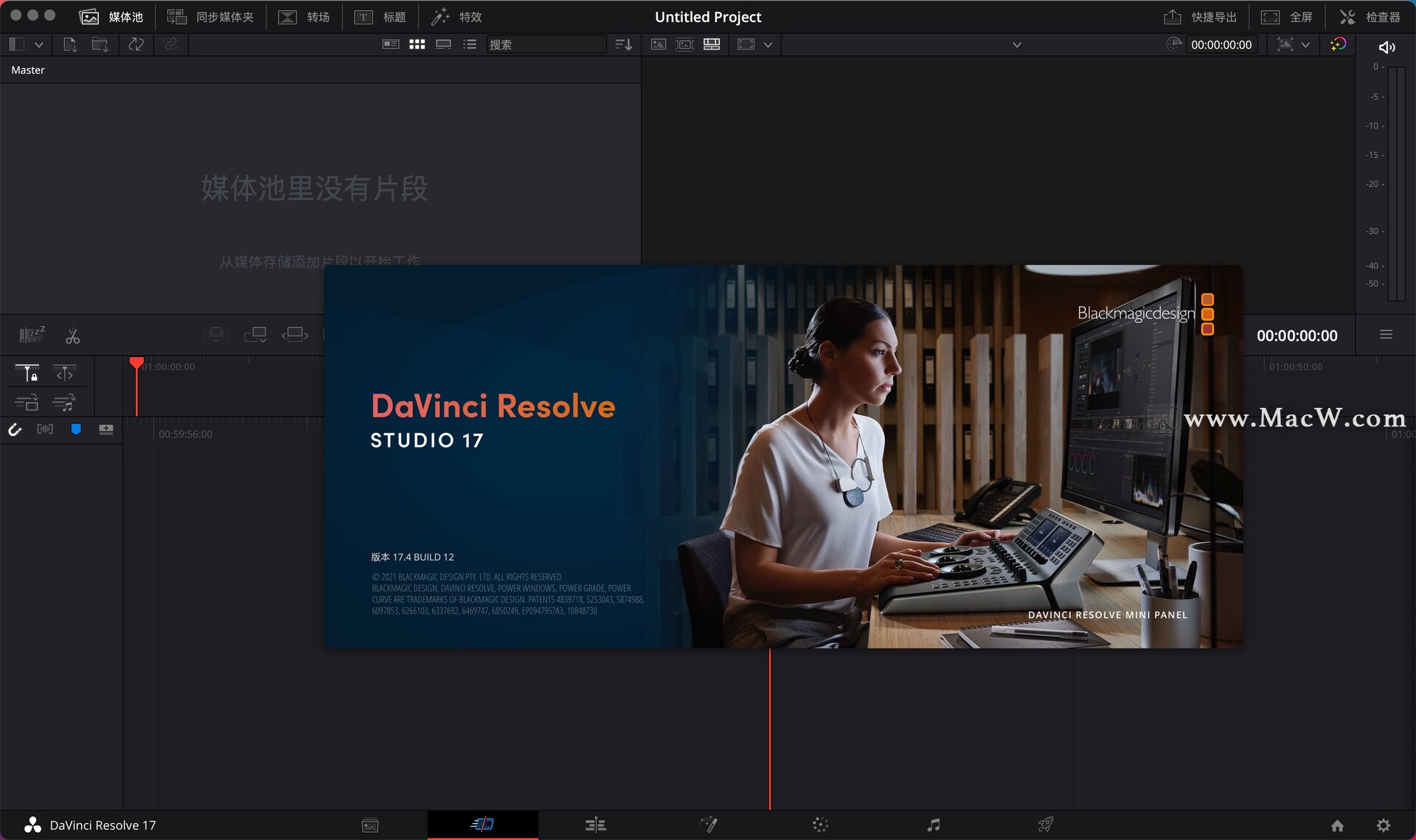Click the sync clips icon

click(x=136, y=44)
